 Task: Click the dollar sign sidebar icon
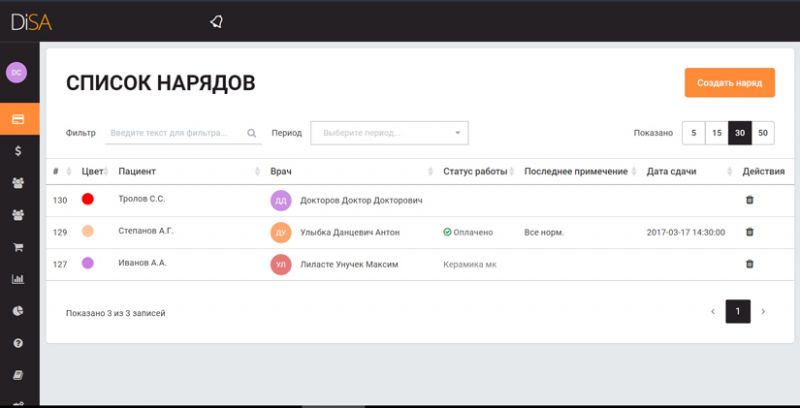click(18, 151)
